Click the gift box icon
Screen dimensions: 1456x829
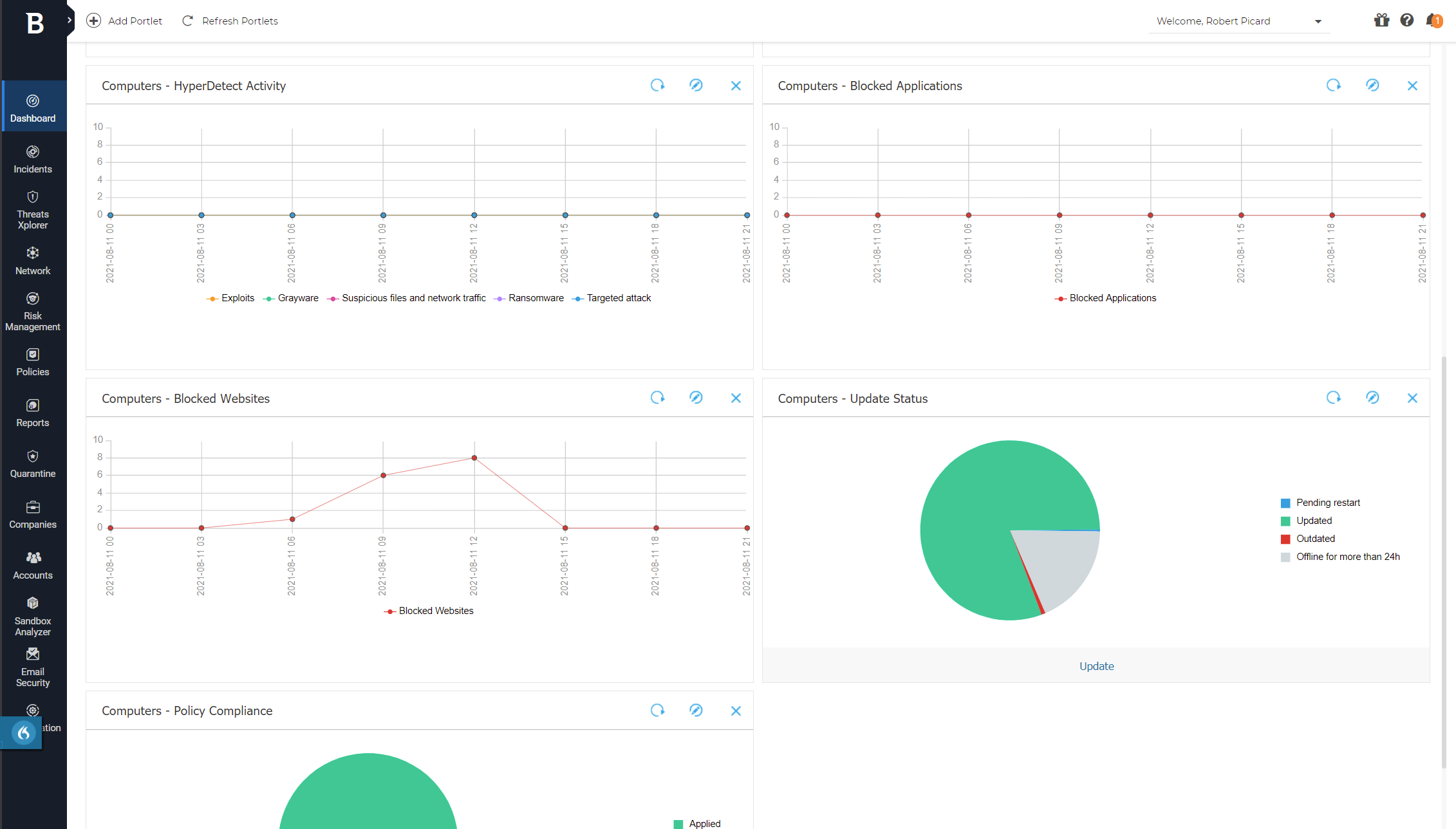pos(1381,21)
